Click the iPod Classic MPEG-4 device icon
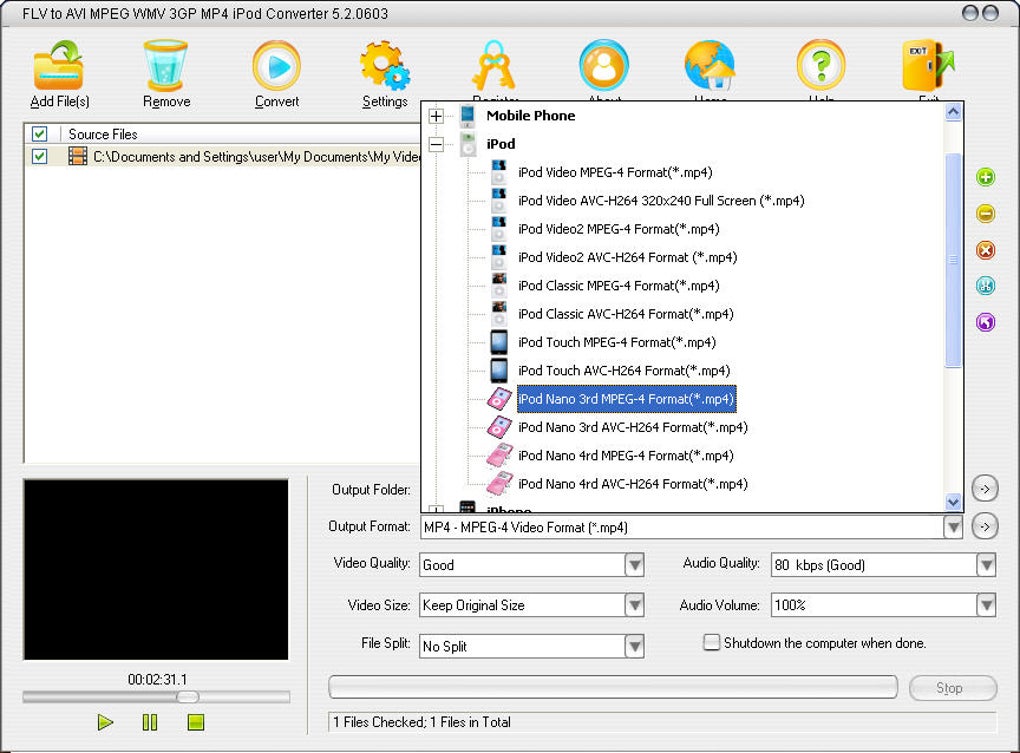This screenshot has width=1020, height=753. point(499,285)
